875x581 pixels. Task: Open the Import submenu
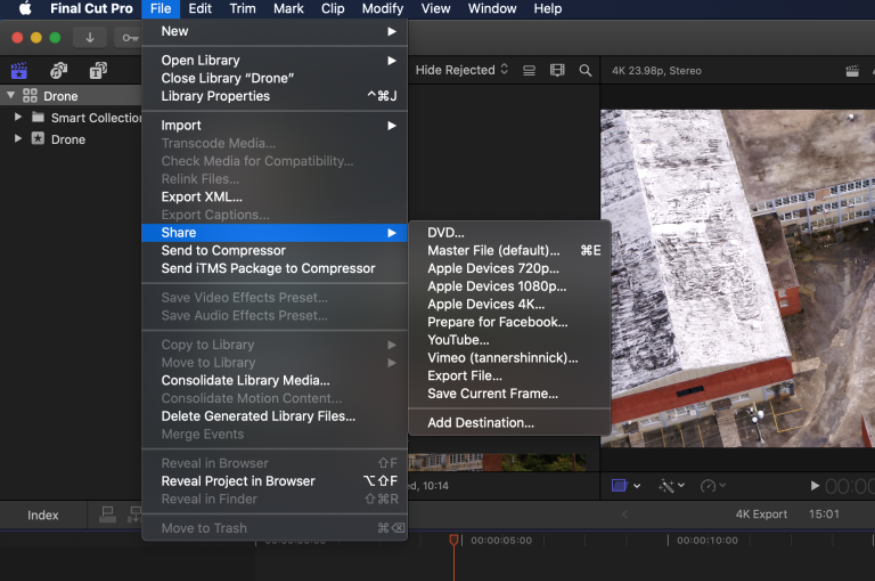point(275,126)
